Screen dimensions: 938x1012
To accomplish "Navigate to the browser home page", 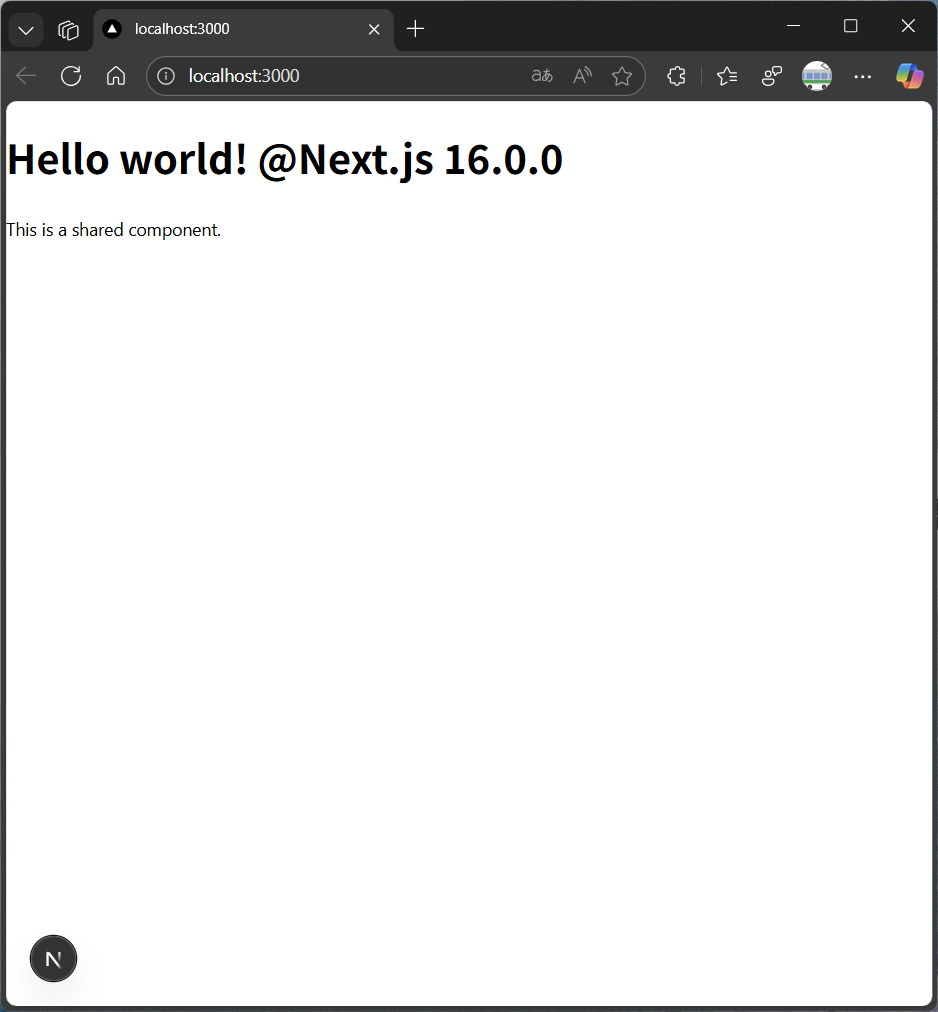I will pos(116,76).
